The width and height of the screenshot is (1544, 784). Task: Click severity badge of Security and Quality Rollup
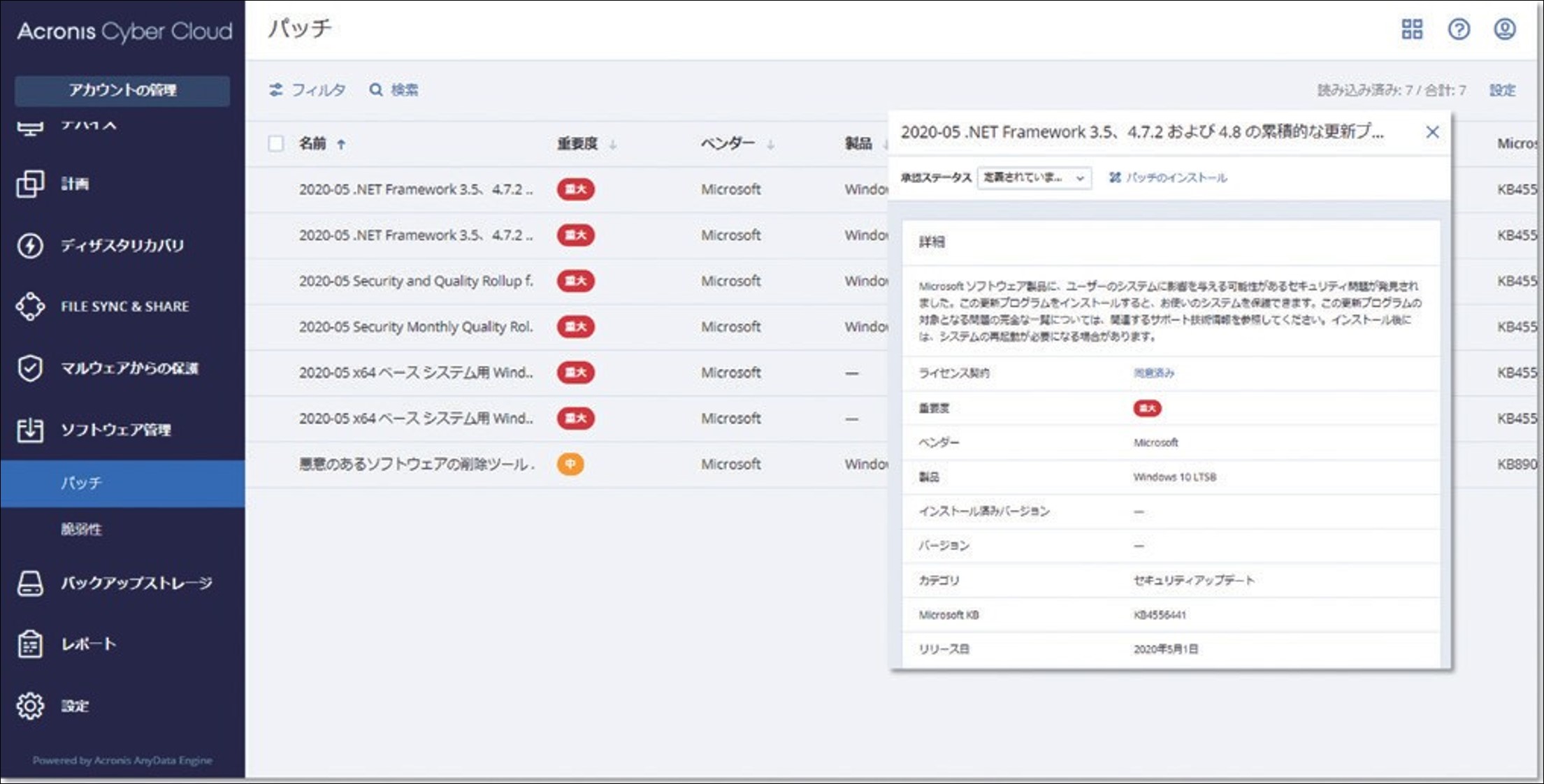click(x=576, y=281)
